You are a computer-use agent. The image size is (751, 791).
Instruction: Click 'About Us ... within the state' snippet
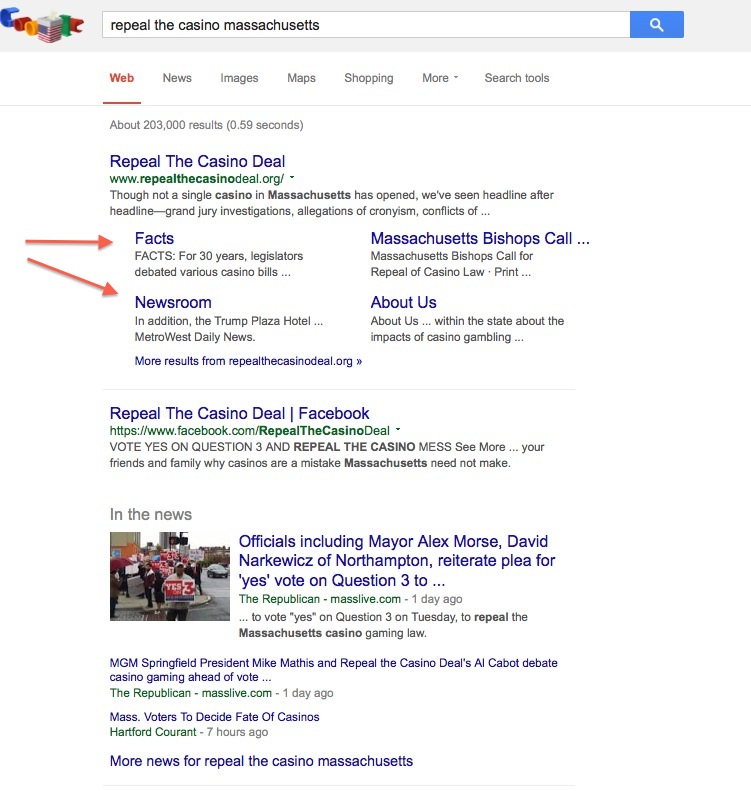467,329
